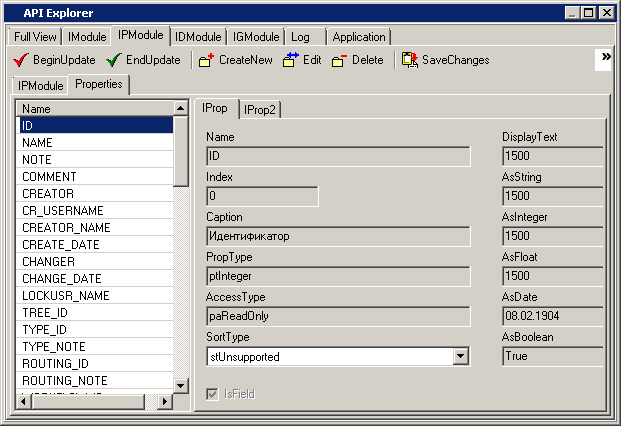Switch to the IProp2 tab
The height and width of the screenshot is (426, 621).
click(260, 108)
